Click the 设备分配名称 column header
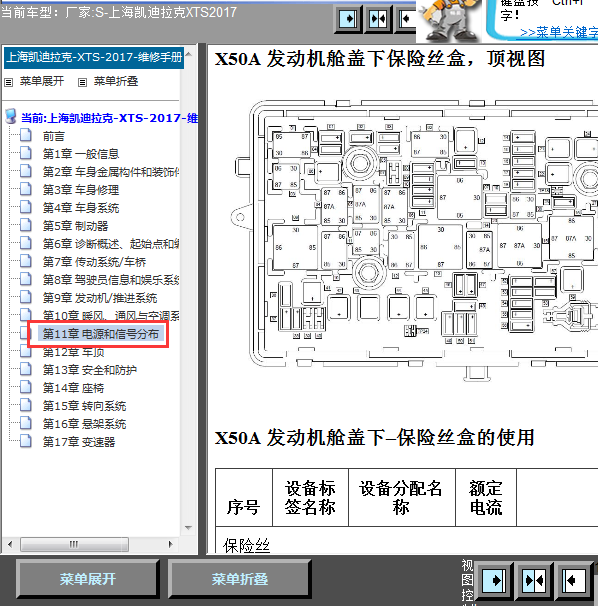Screen dimensions: 598x606 [x=401, y=498]
